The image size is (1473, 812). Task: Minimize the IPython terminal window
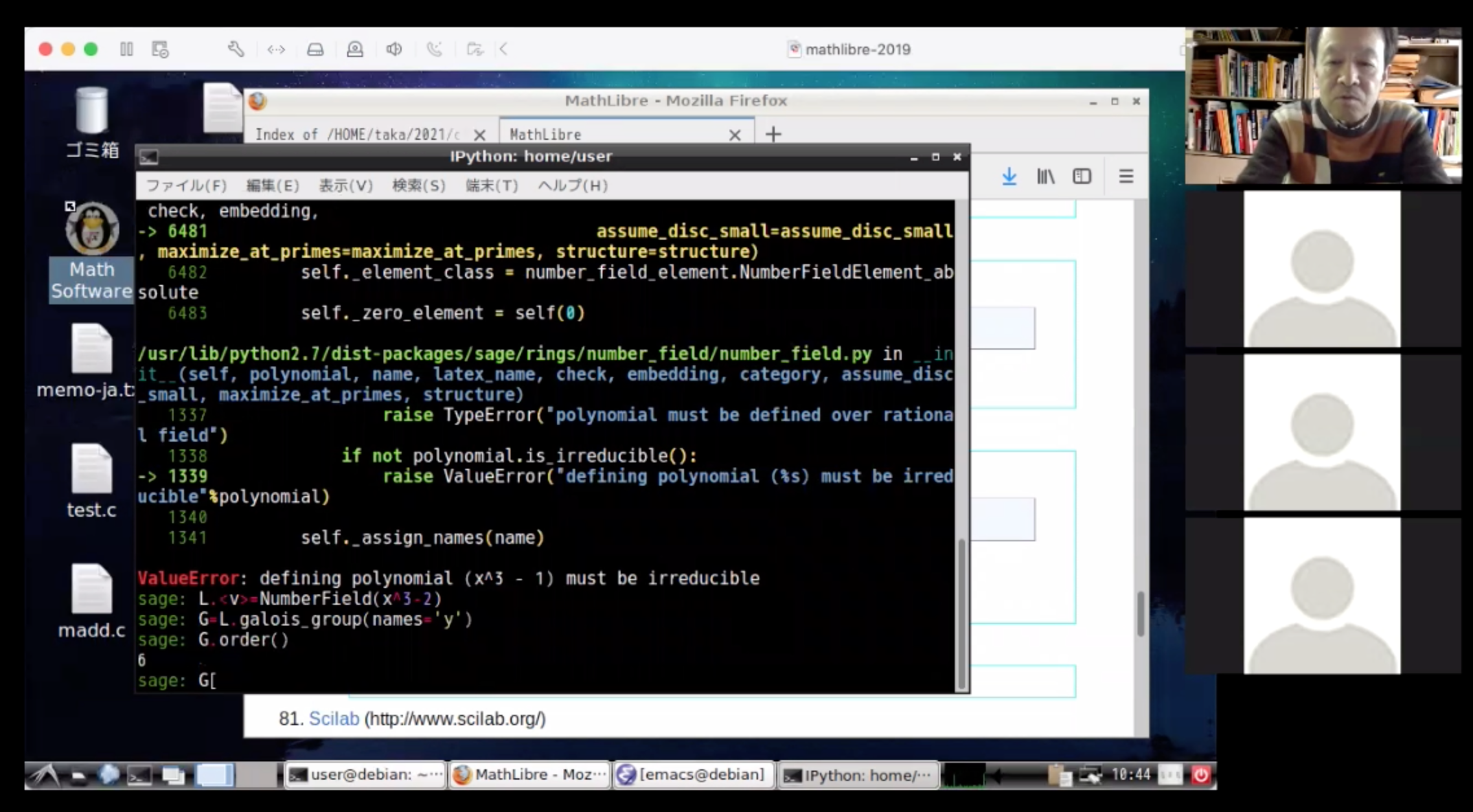click(x=914, y=157)
